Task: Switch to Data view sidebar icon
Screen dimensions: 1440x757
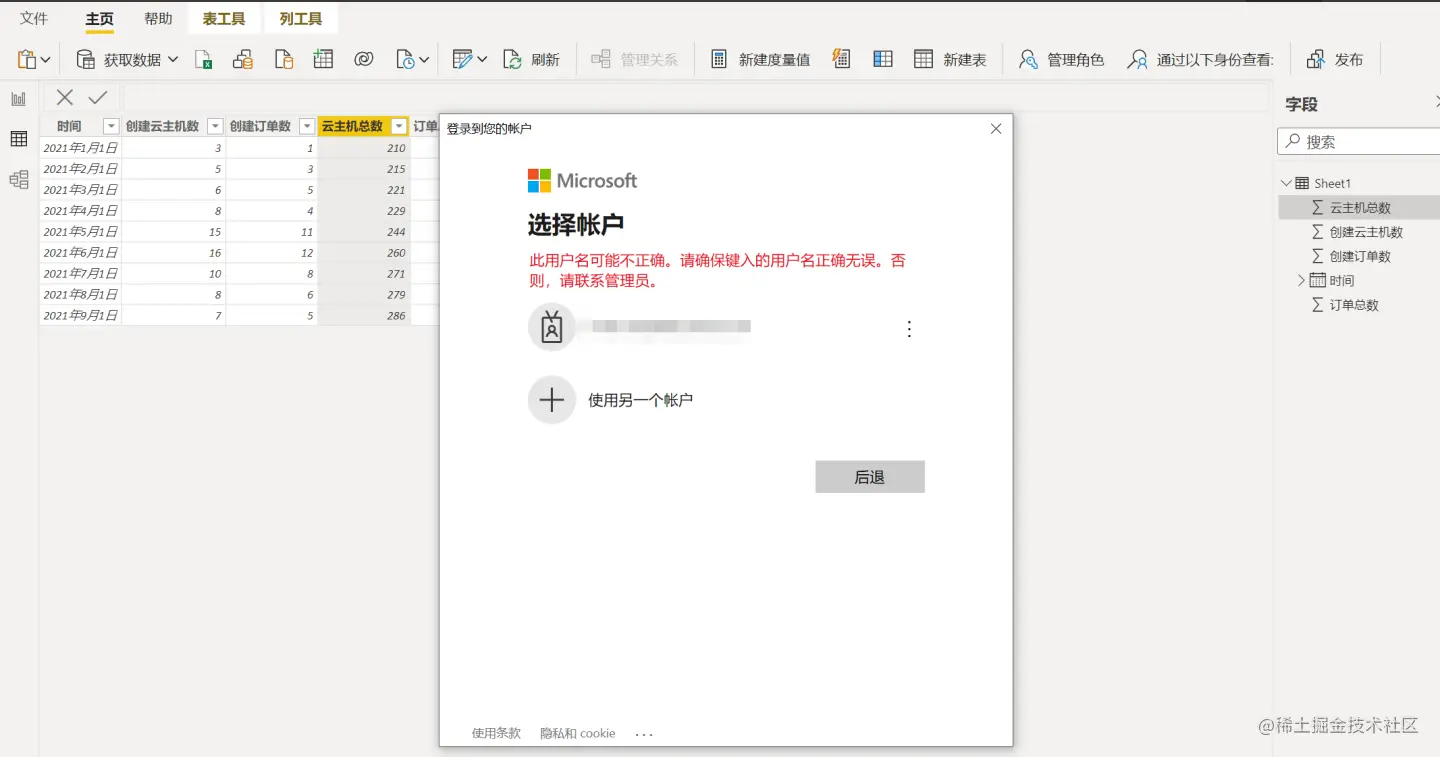Action: 19,139
